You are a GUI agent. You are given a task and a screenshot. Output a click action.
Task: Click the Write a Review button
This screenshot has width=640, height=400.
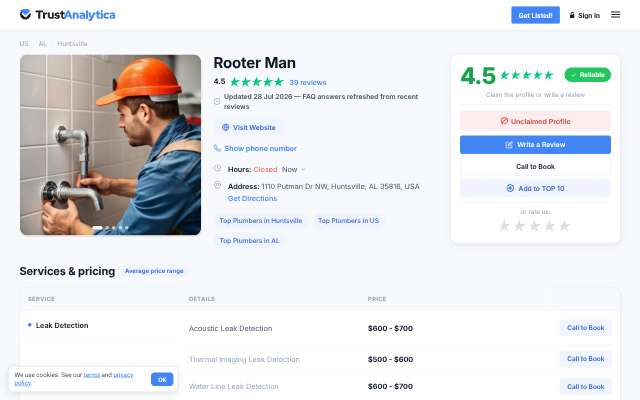point(535,144)
